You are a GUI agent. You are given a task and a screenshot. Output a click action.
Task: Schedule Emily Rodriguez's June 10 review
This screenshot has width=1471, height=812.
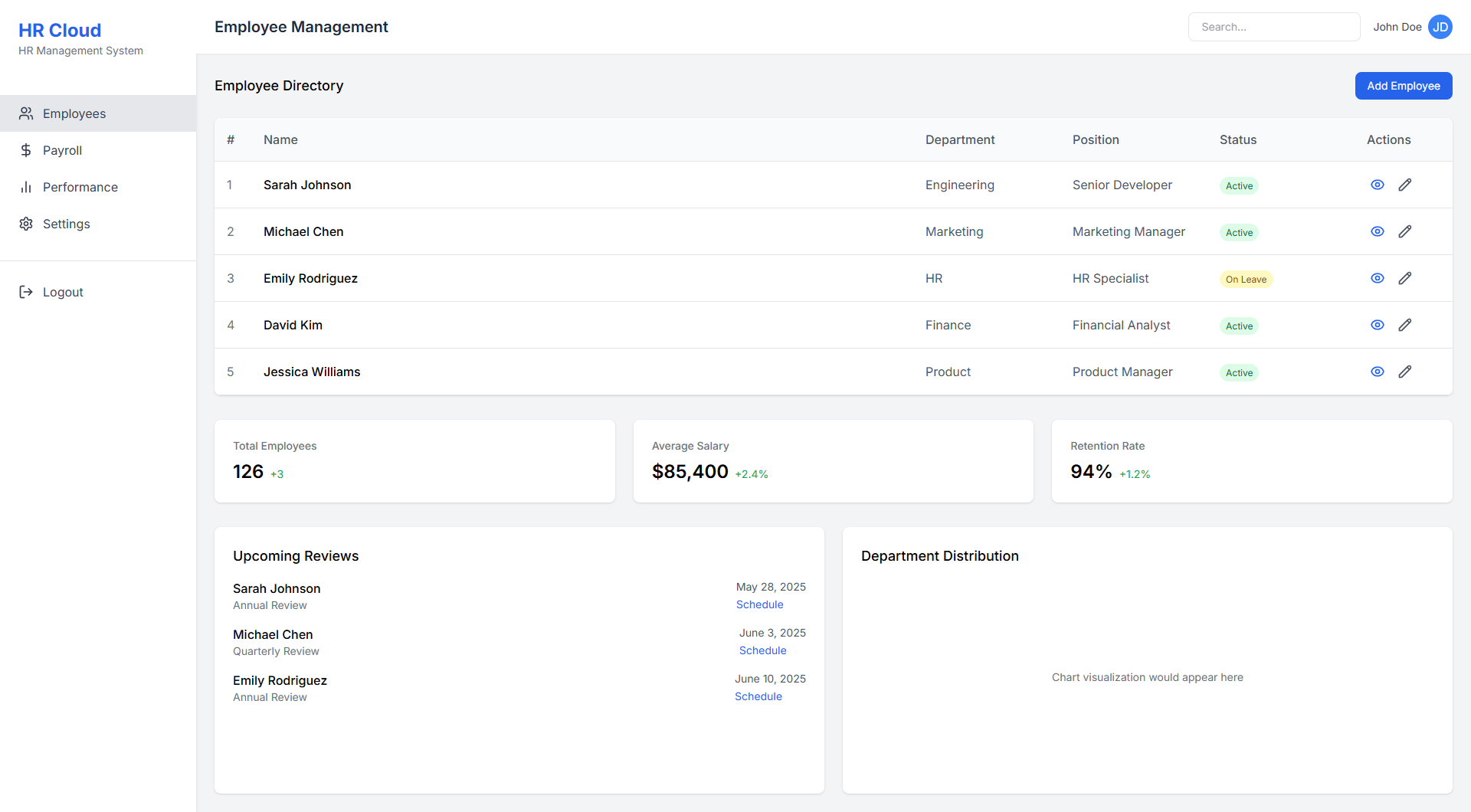coord(758,696)
